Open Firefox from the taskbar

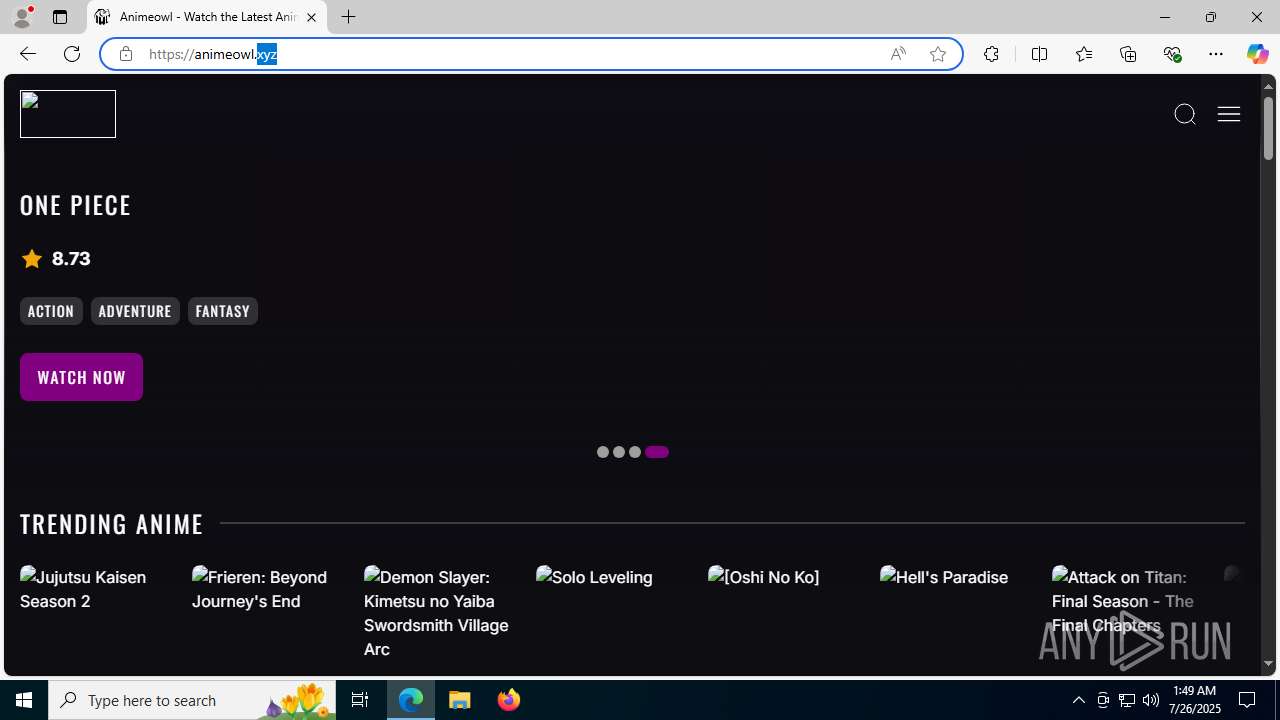[x=509, y=700]
